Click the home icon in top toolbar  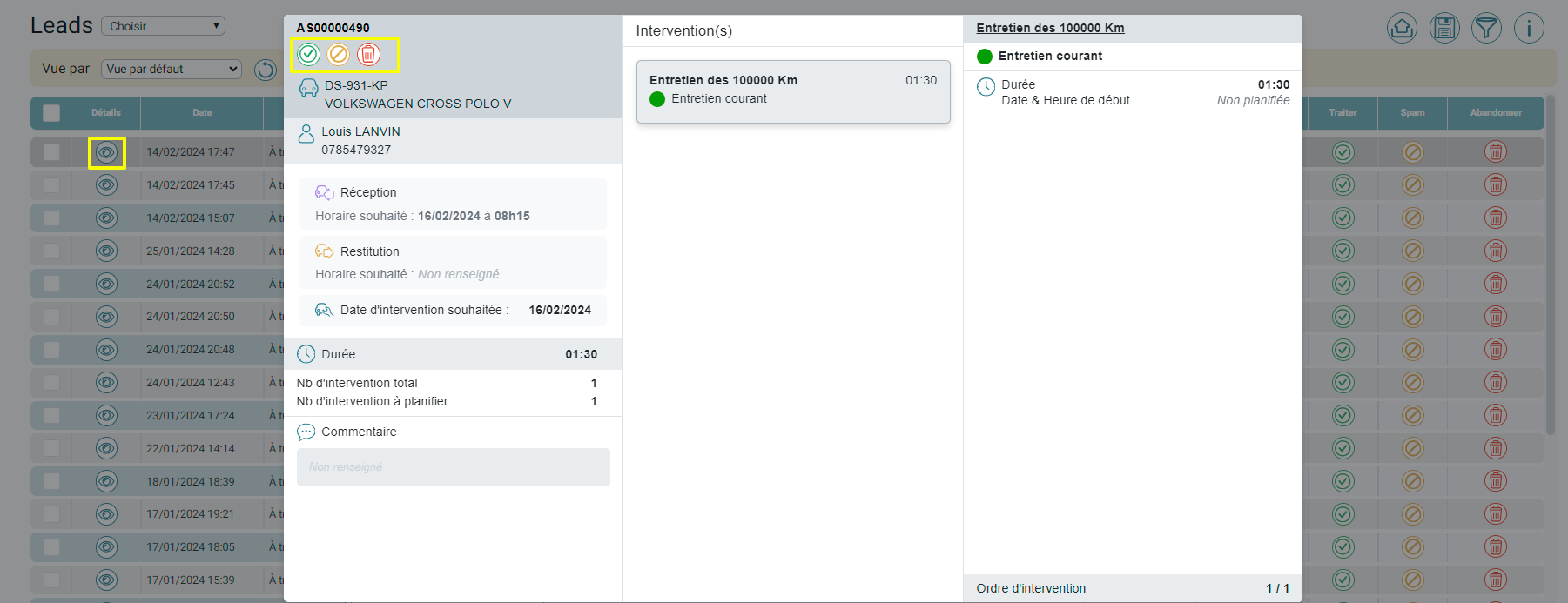pos(1402,28)
